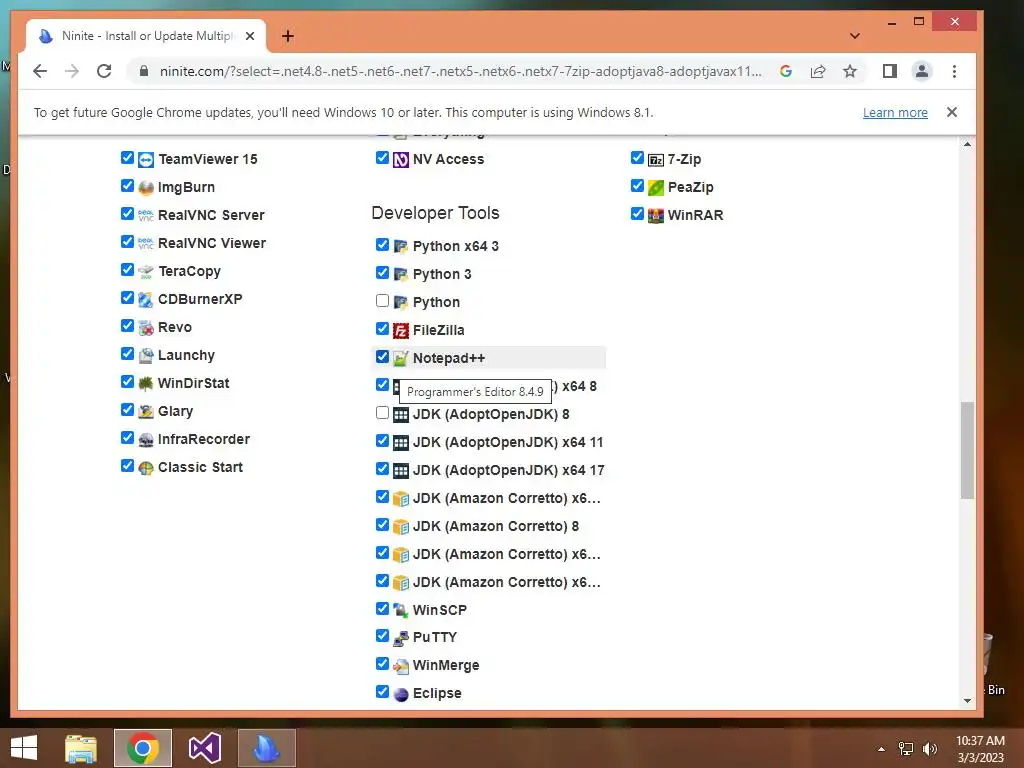Image resolution: width=1024 pixels, height=768 pixels.
Task: Click the Notepad++ icon
Action: pos(401,359)
